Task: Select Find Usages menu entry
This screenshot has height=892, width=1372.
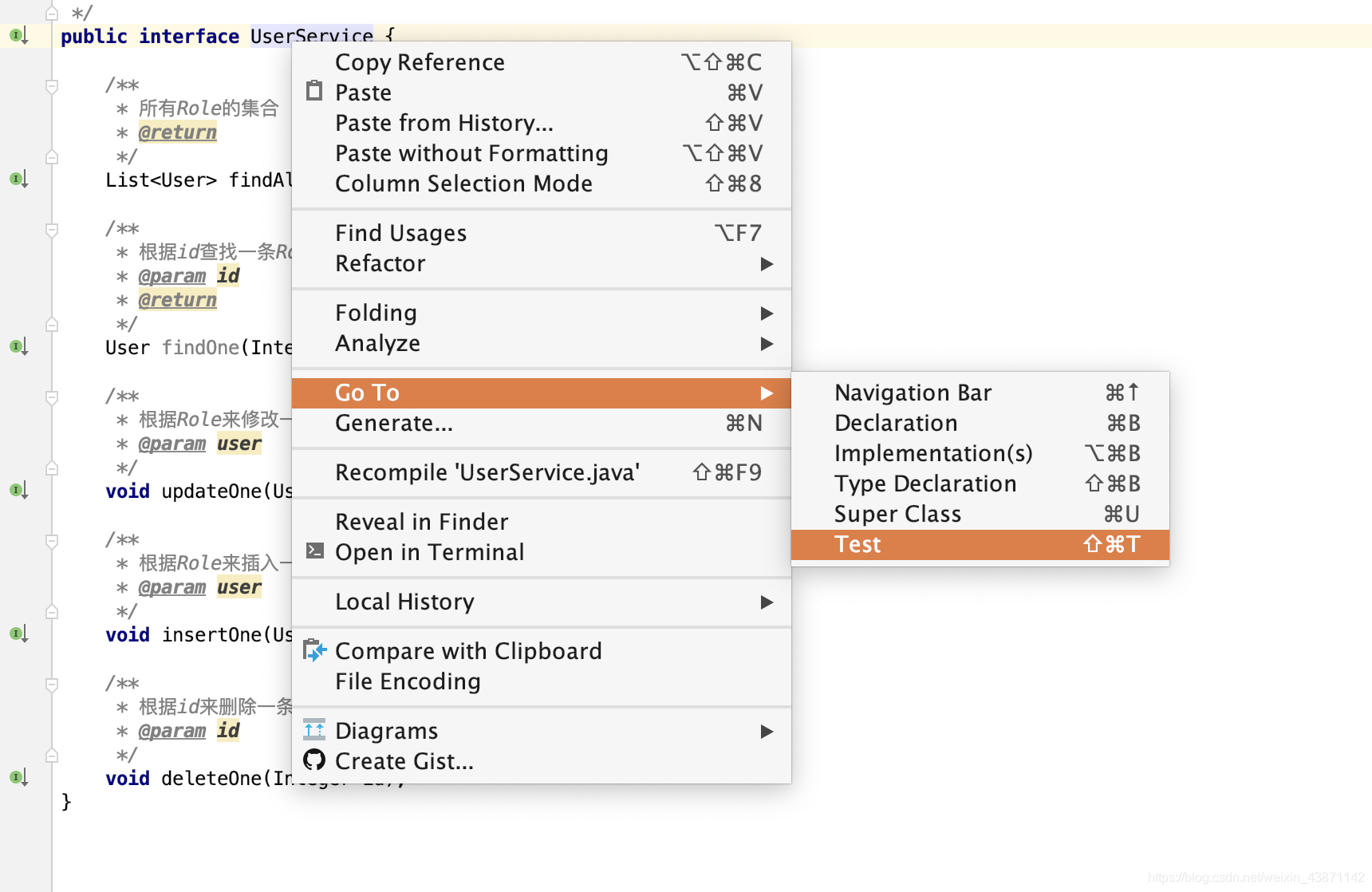Action: point(542,233)
